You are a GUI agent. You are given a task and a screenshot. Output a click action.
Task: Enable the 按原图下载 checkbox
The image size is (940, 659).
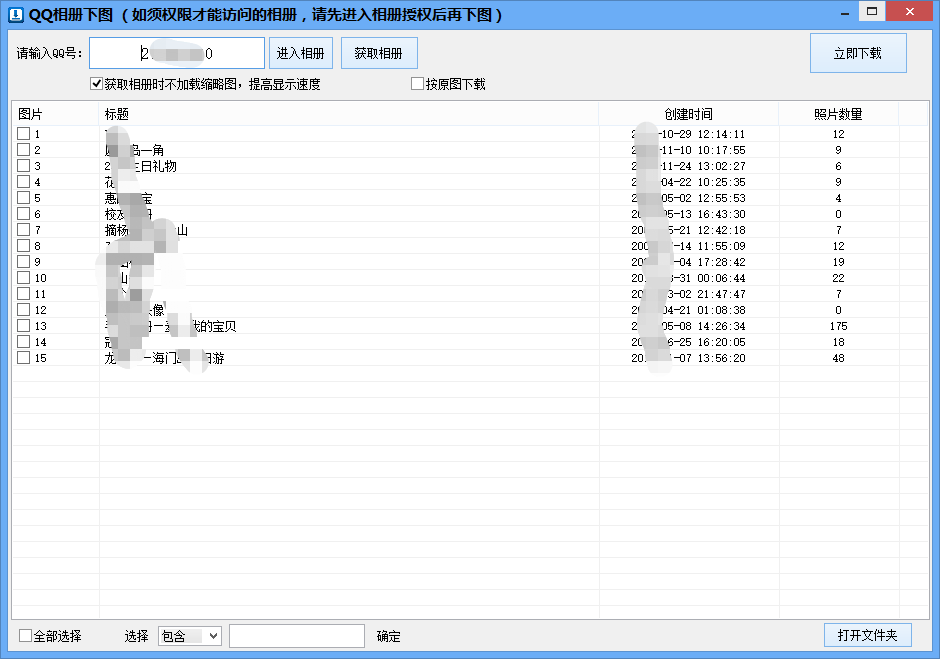click(x=417, y=83)
